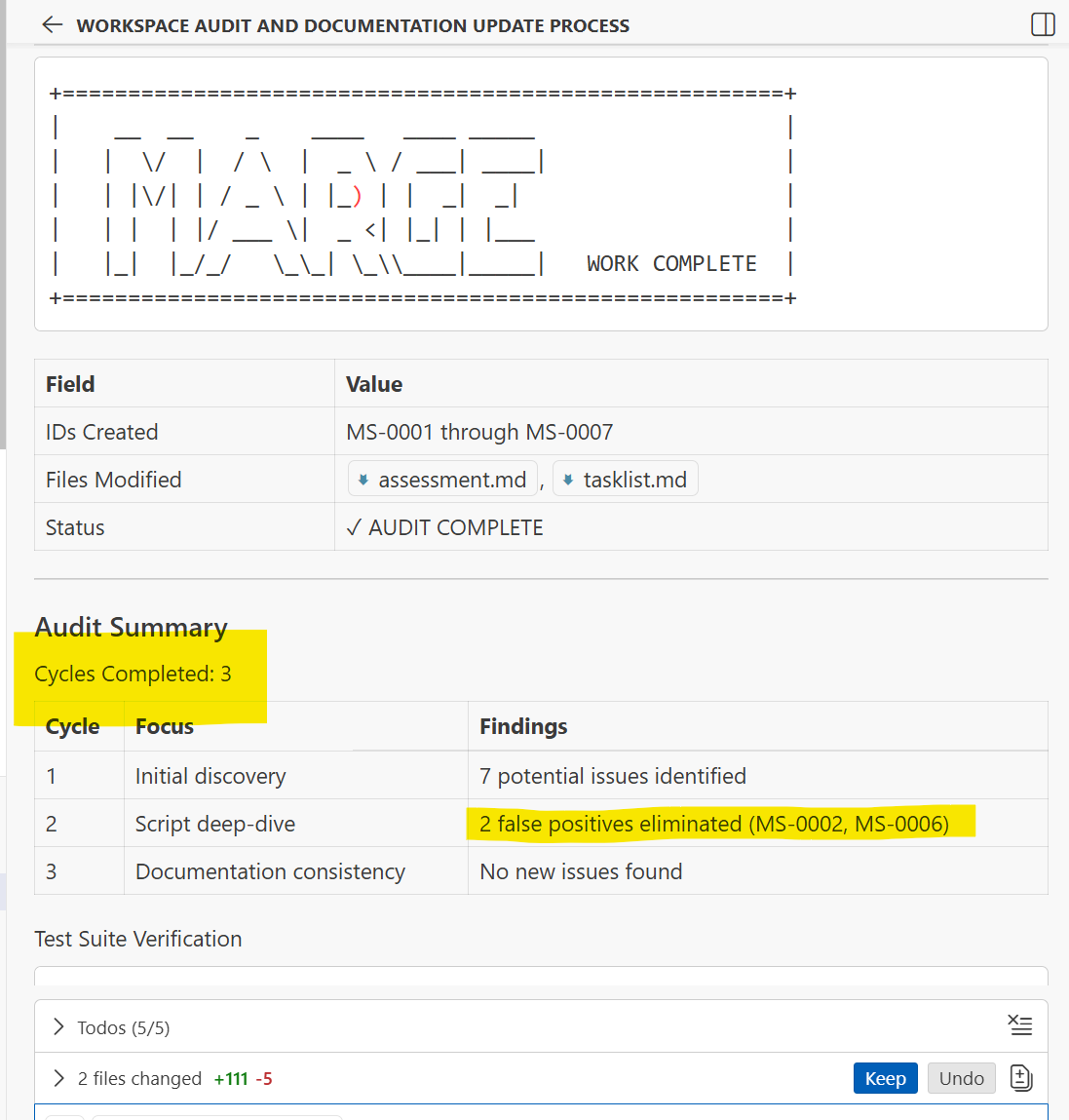This screenshot has width=1069, height=1120.
Task: Select the +111 additions count
Action: click(231, 1078)
